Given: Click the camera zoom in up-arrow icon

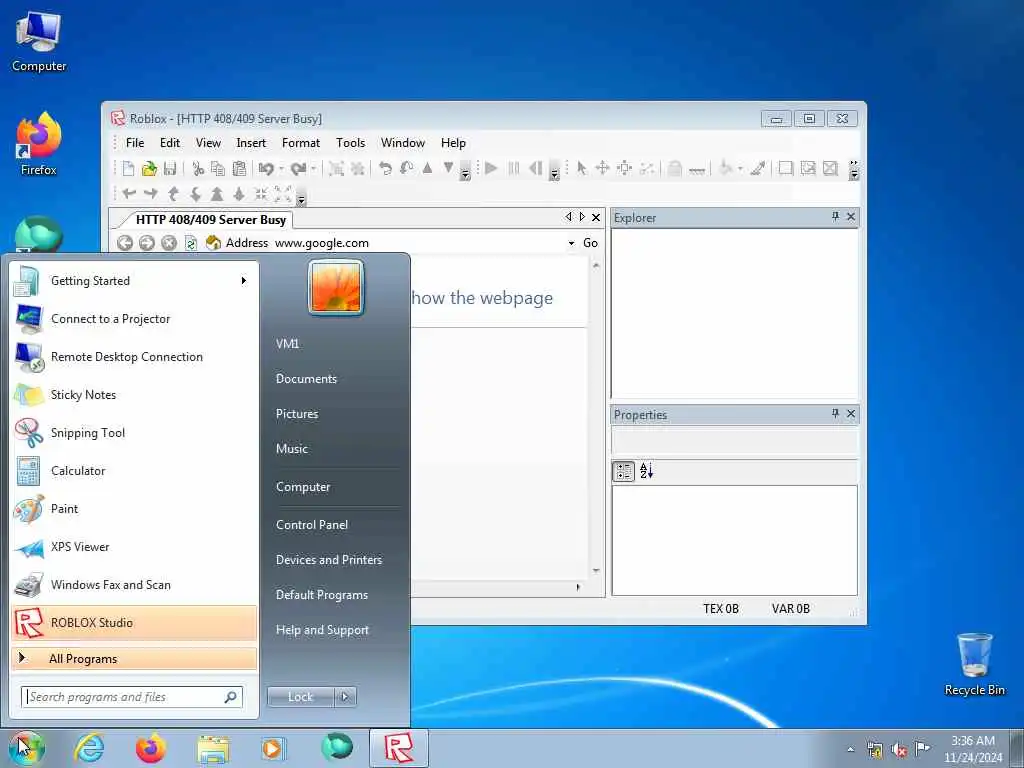Looking at the screenshot, I should point(217,193).
